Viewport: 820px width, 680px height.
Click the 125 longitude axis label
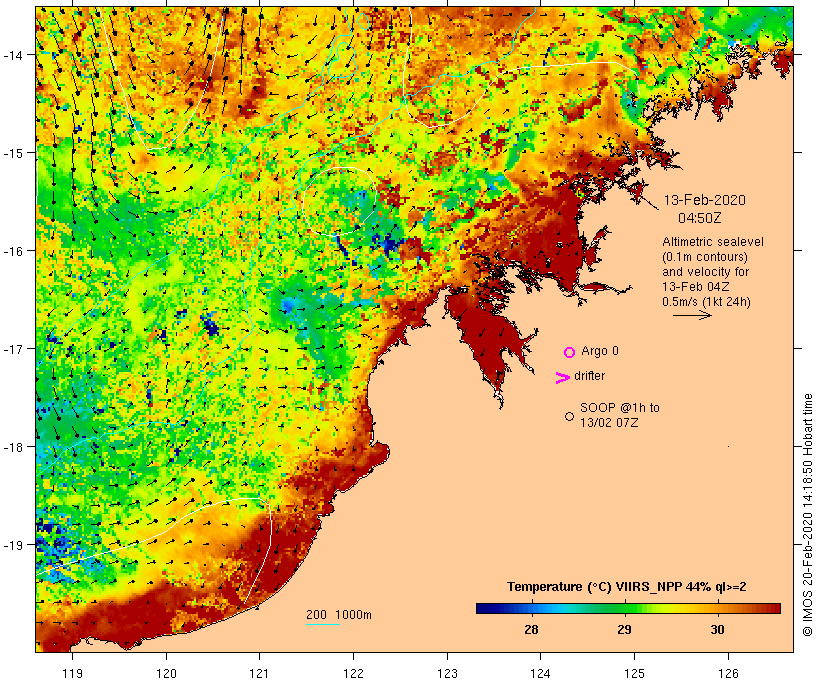coord(634,673)
